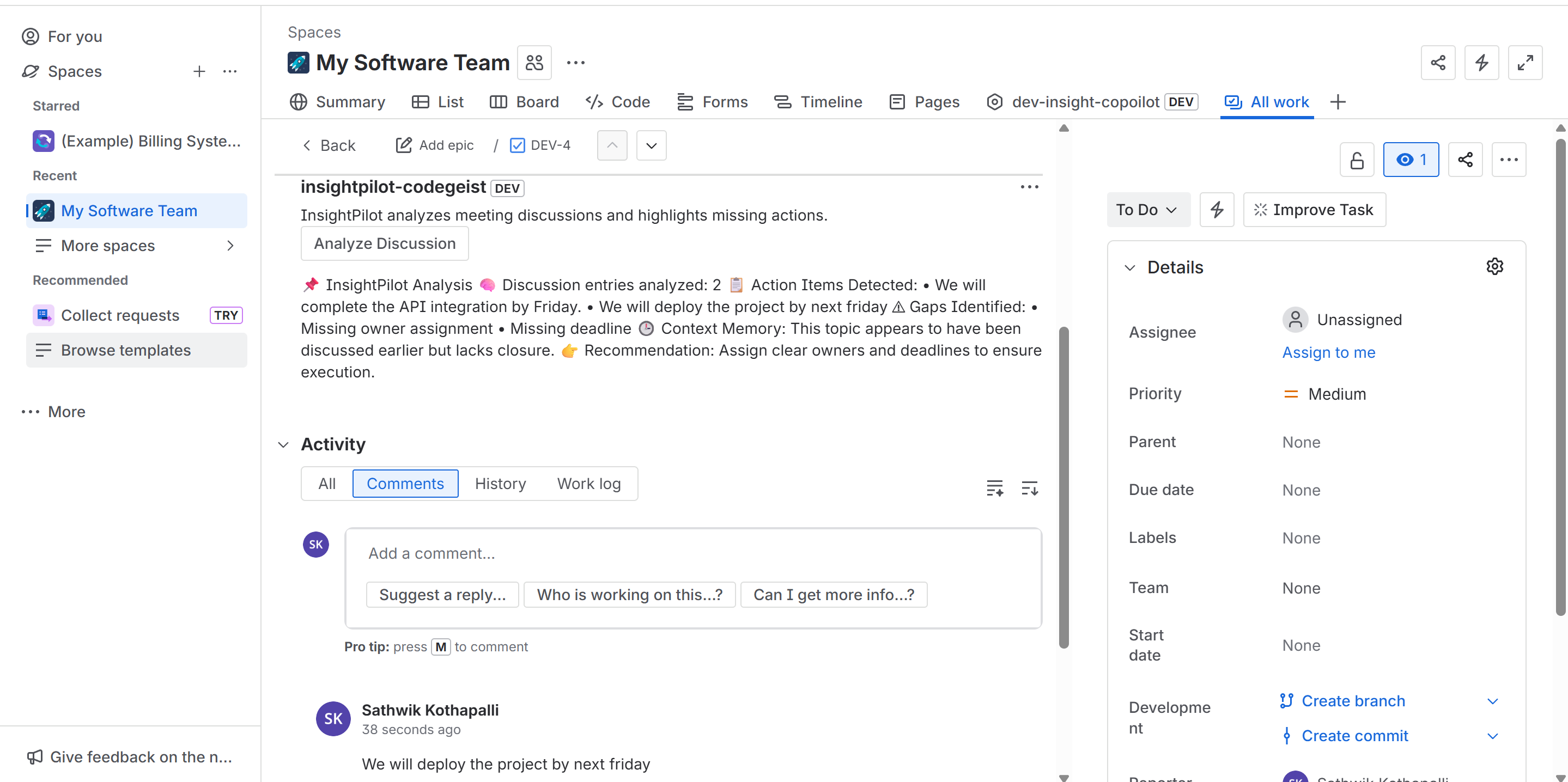Viewport: 1568px width, 782px height.
Task: Open the Timeline tab
Action: click(x=818, y=102)
